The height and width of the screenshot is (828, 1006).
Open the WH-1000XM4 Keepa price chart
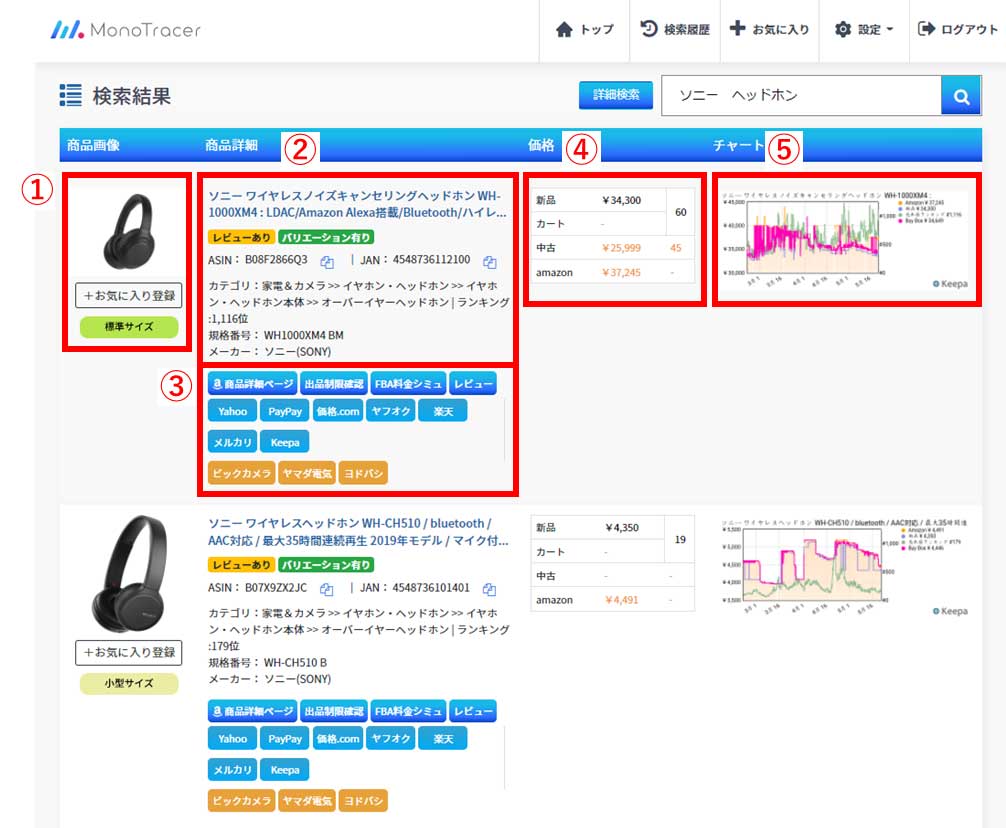coord(846,239)
